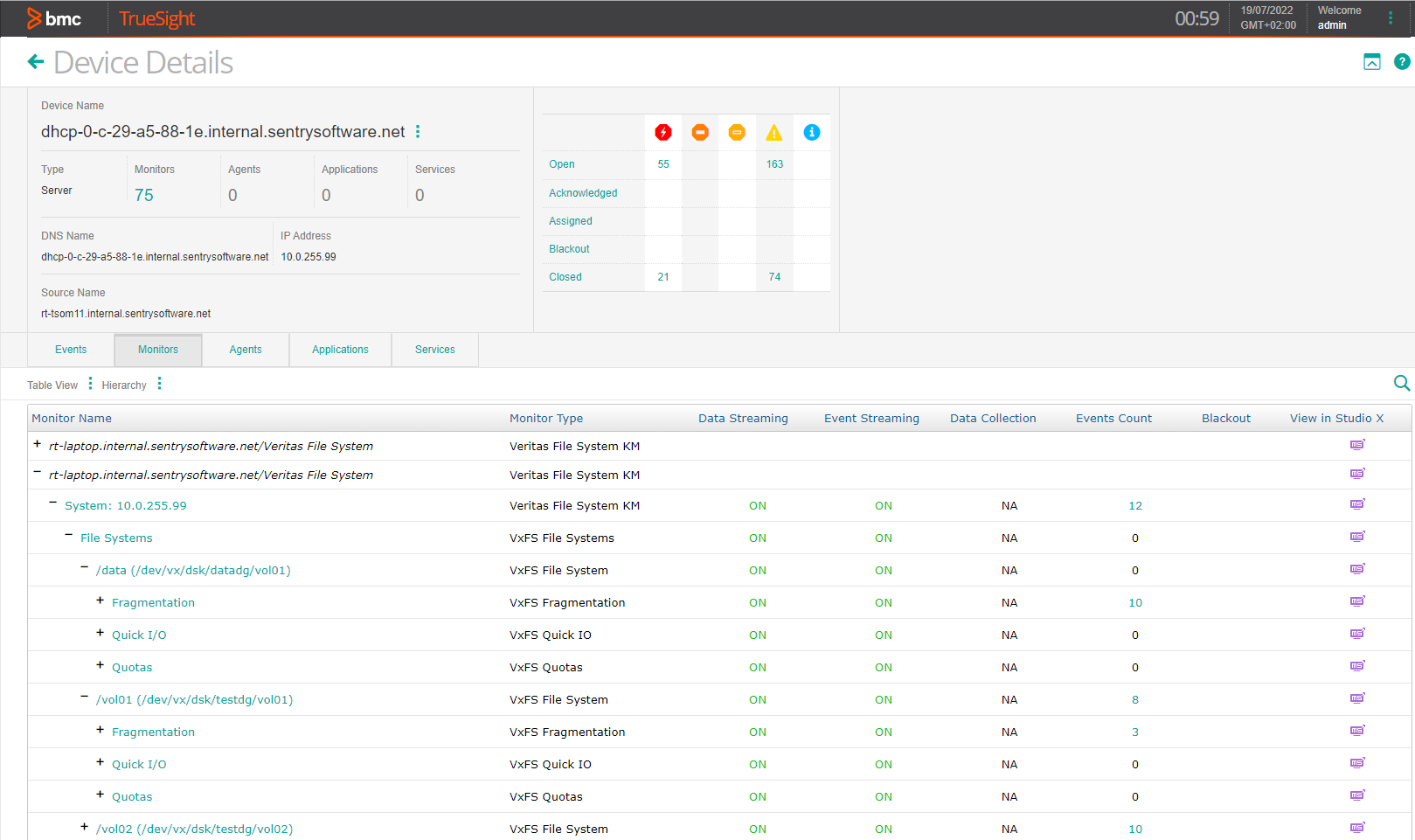The height and width of the screenshot is (840, 1415).
Task: Open the user menu dots next to admin
Action: pos(1391,18)
